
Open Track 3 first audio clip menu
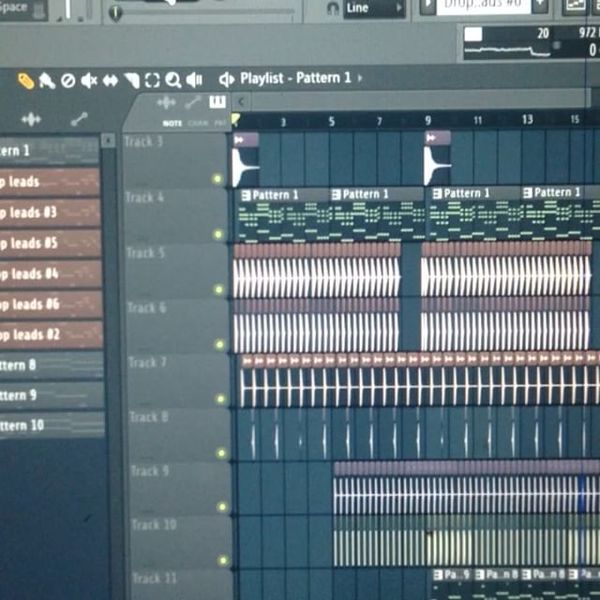pyautogui.click(x=239, y=140)
